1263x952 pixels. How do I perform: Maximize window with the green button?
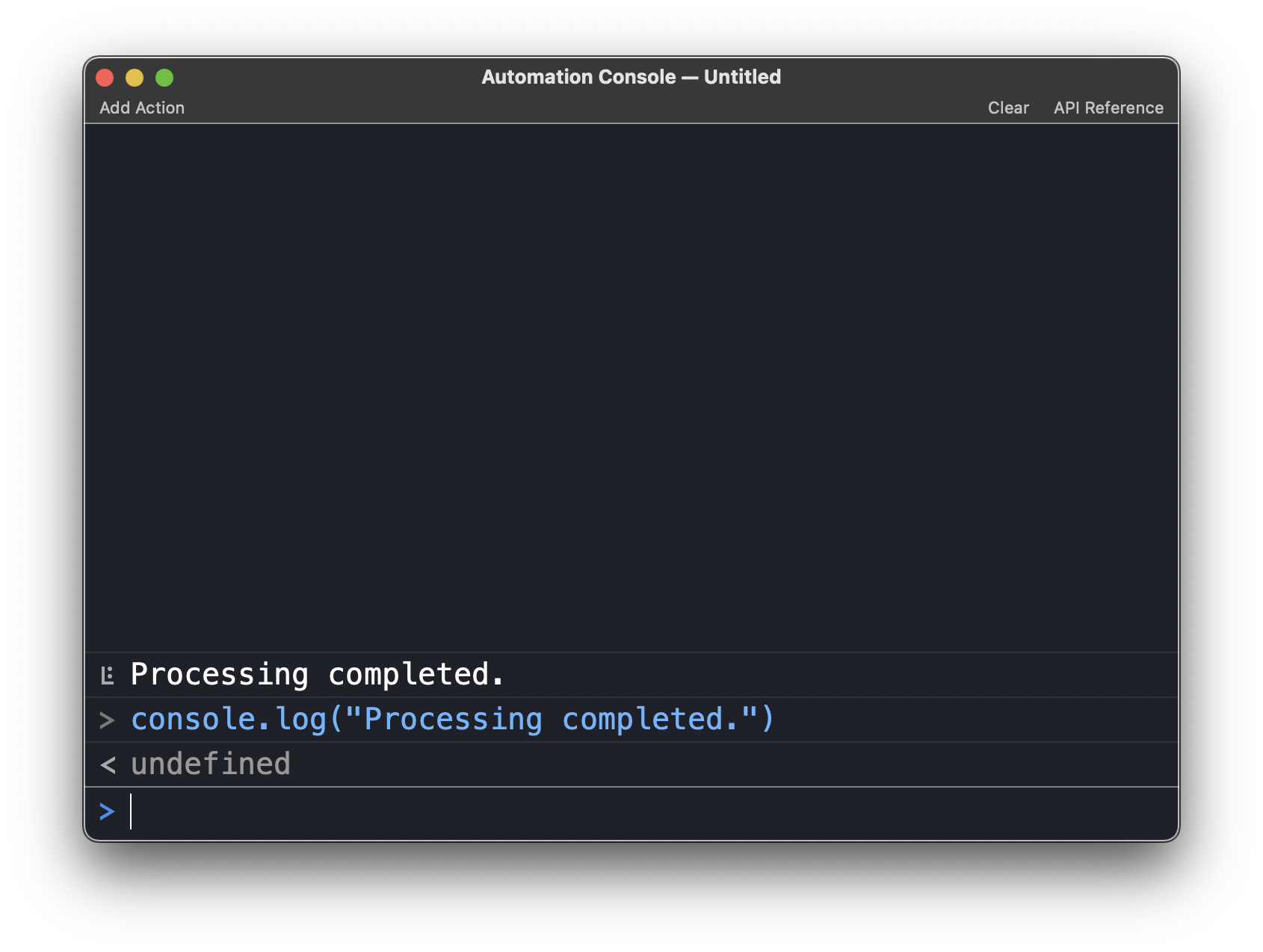[x=164, y=78]
